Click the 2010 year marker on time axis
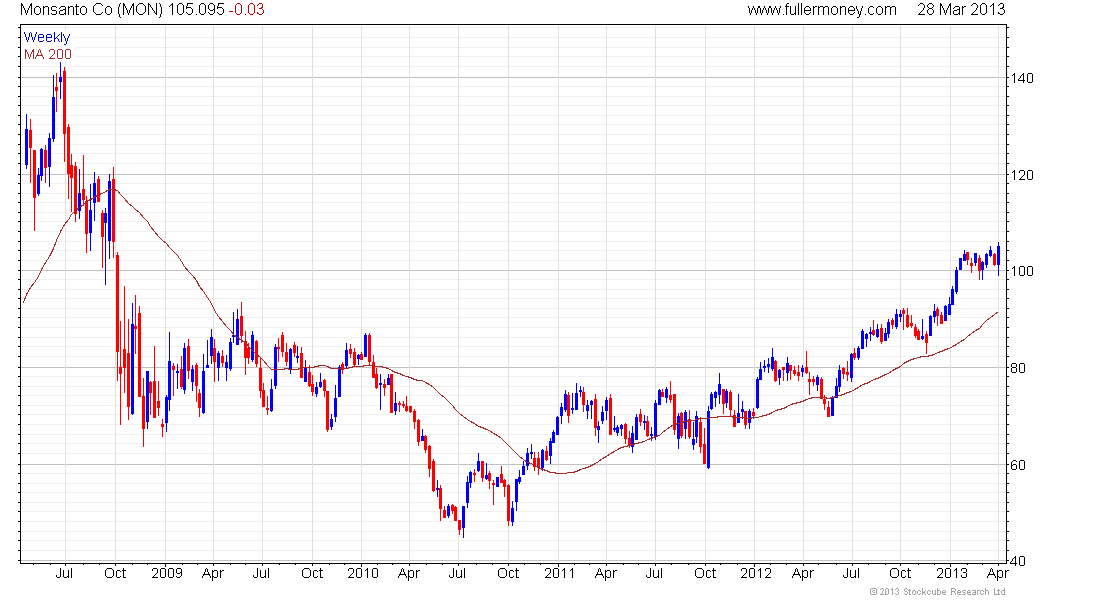This screenshot has width=1100, height=600. pos(363,573)
